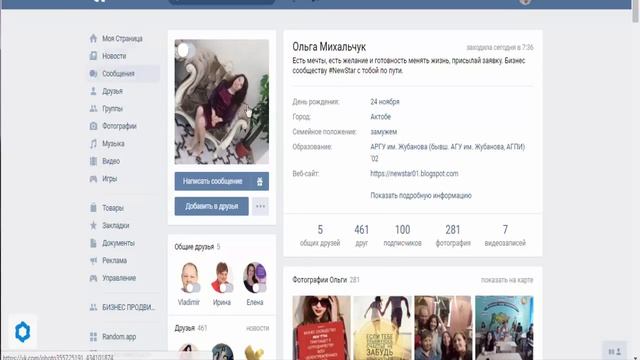Viewport: 640px width, 360px height.
Task: Open the newstar01.blogspot.com website link
Action: 414,173
